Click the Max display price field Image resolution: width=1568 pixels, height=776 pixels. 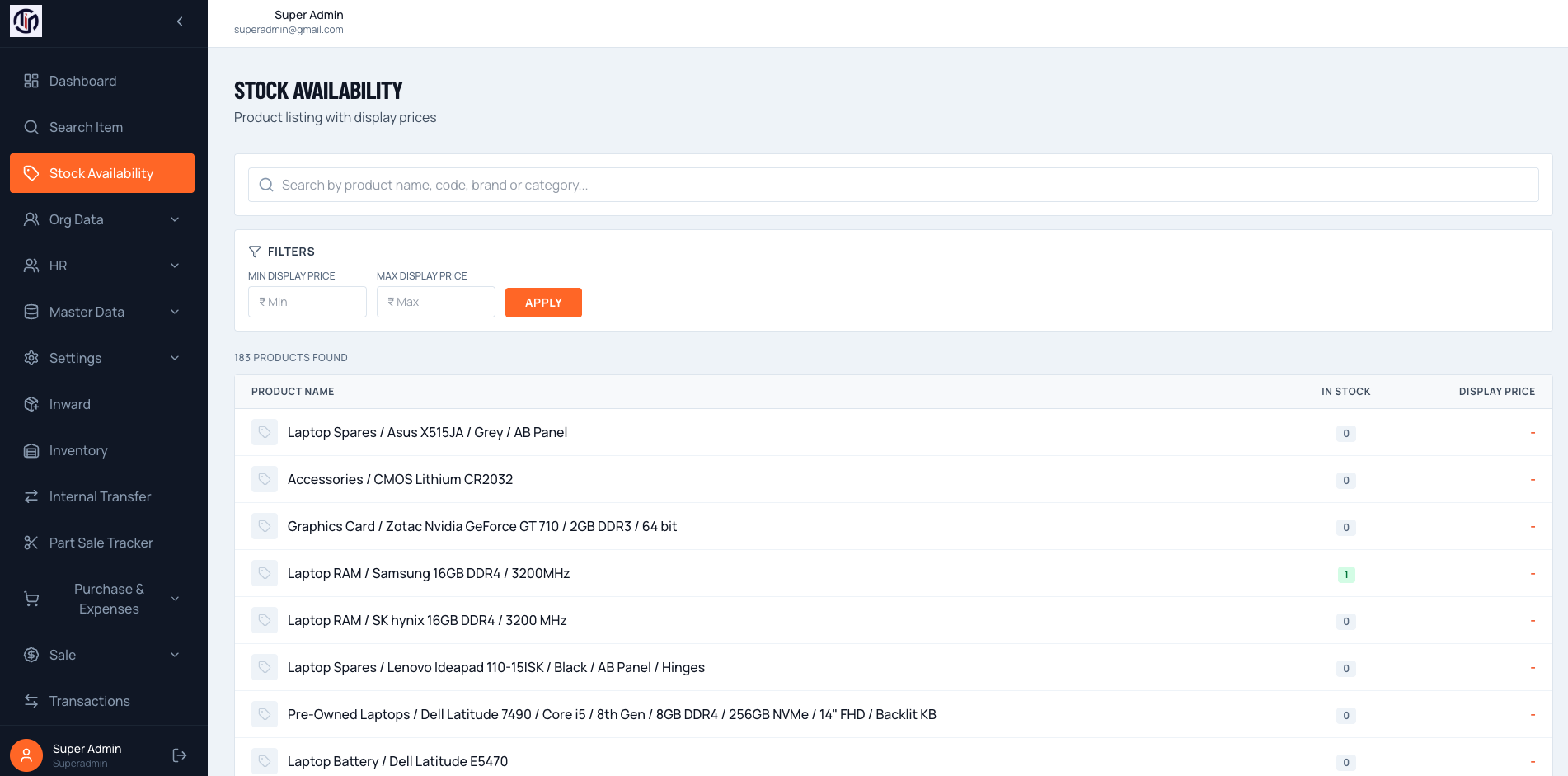click(x=435, y=302)
